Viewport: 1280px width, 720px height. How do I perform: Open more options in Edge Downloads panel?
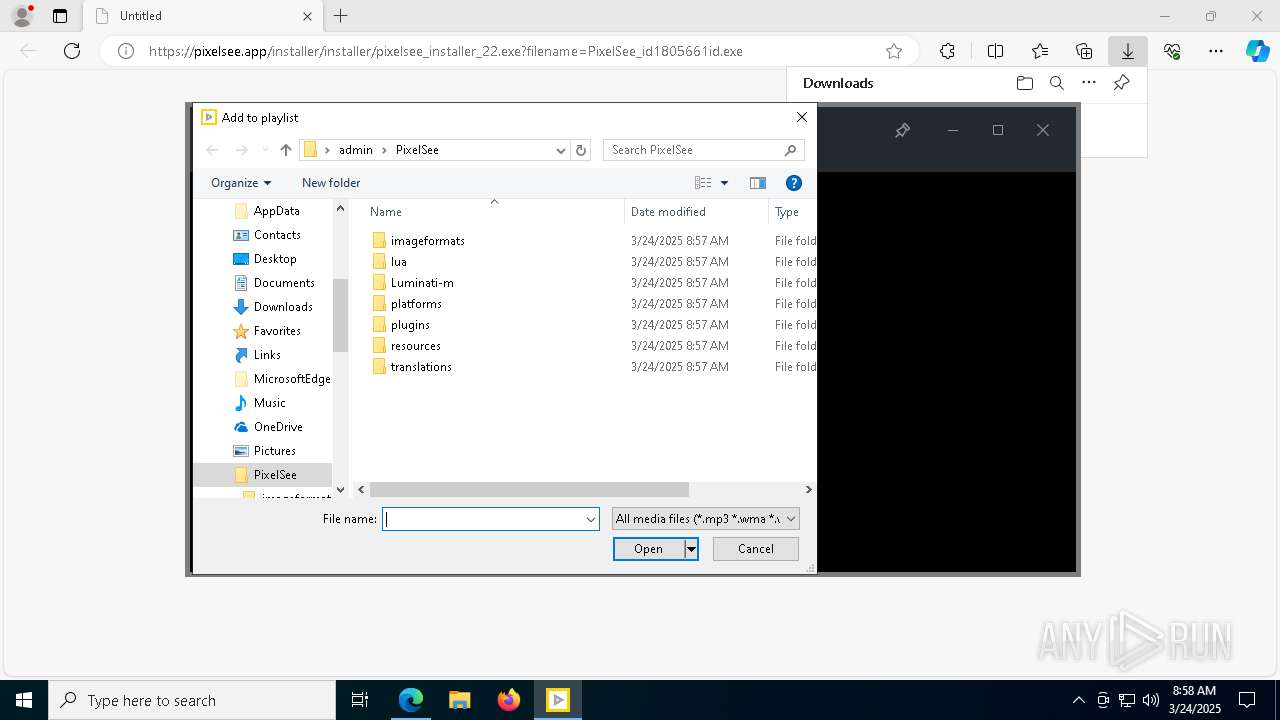[1089, 83]
